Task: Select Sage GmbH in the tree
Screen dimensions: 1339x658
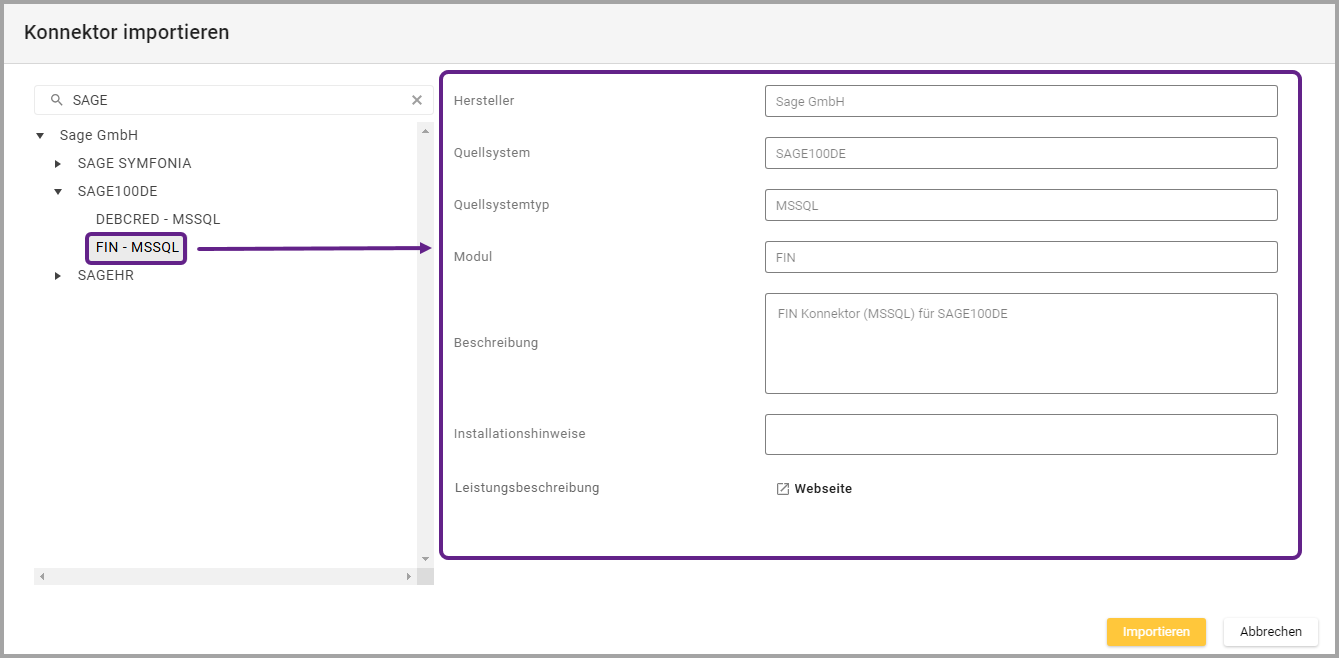Action: pos(99,135)
